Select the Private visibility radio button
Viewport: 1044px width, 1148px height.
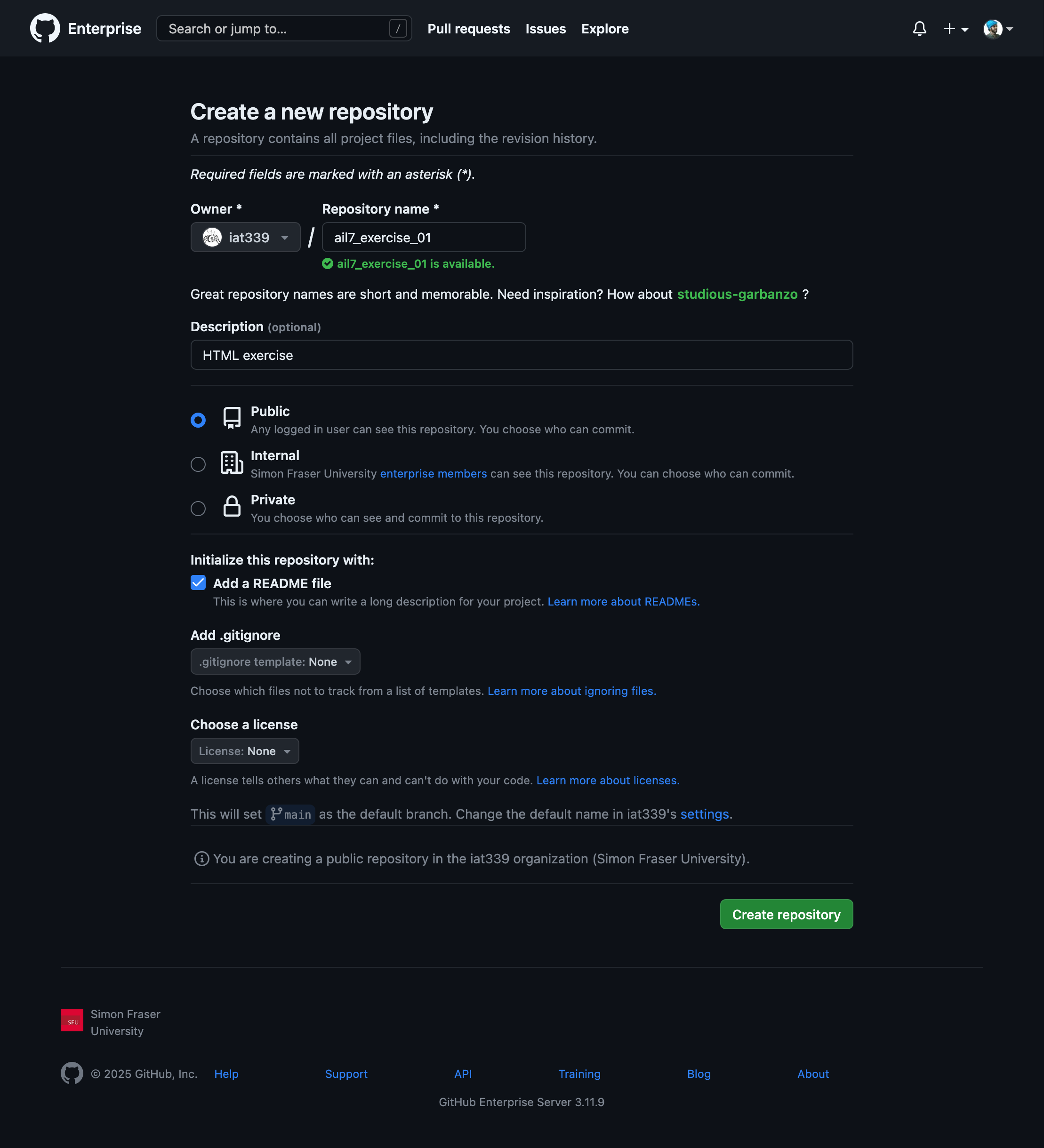pos(198,508)
